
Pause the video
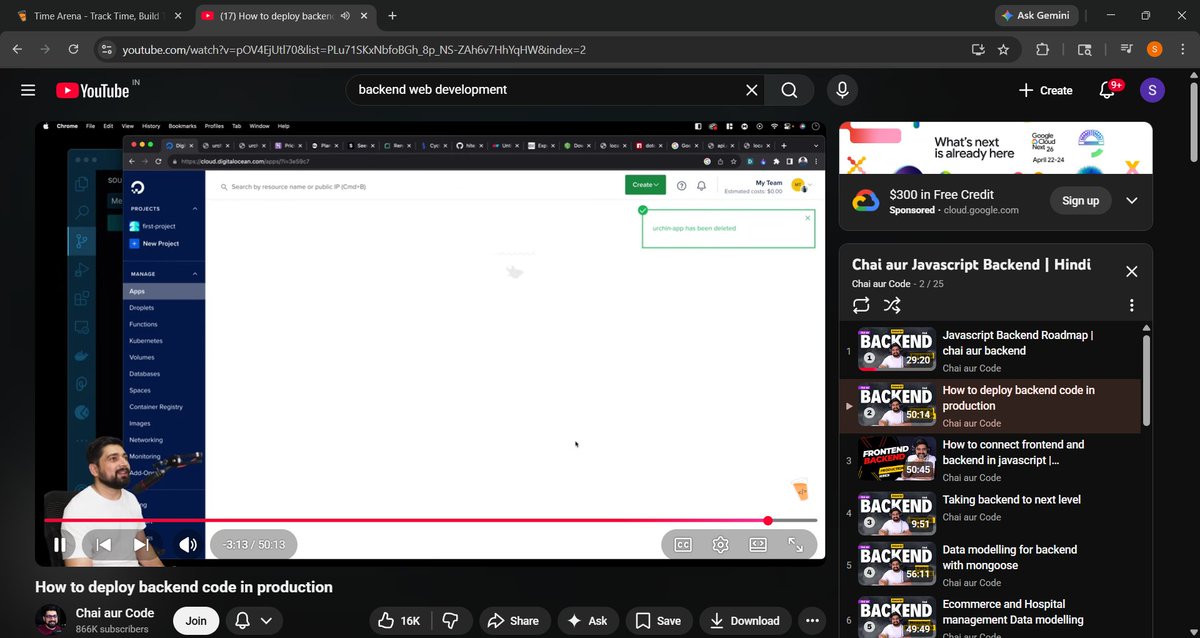pos(60,545)
